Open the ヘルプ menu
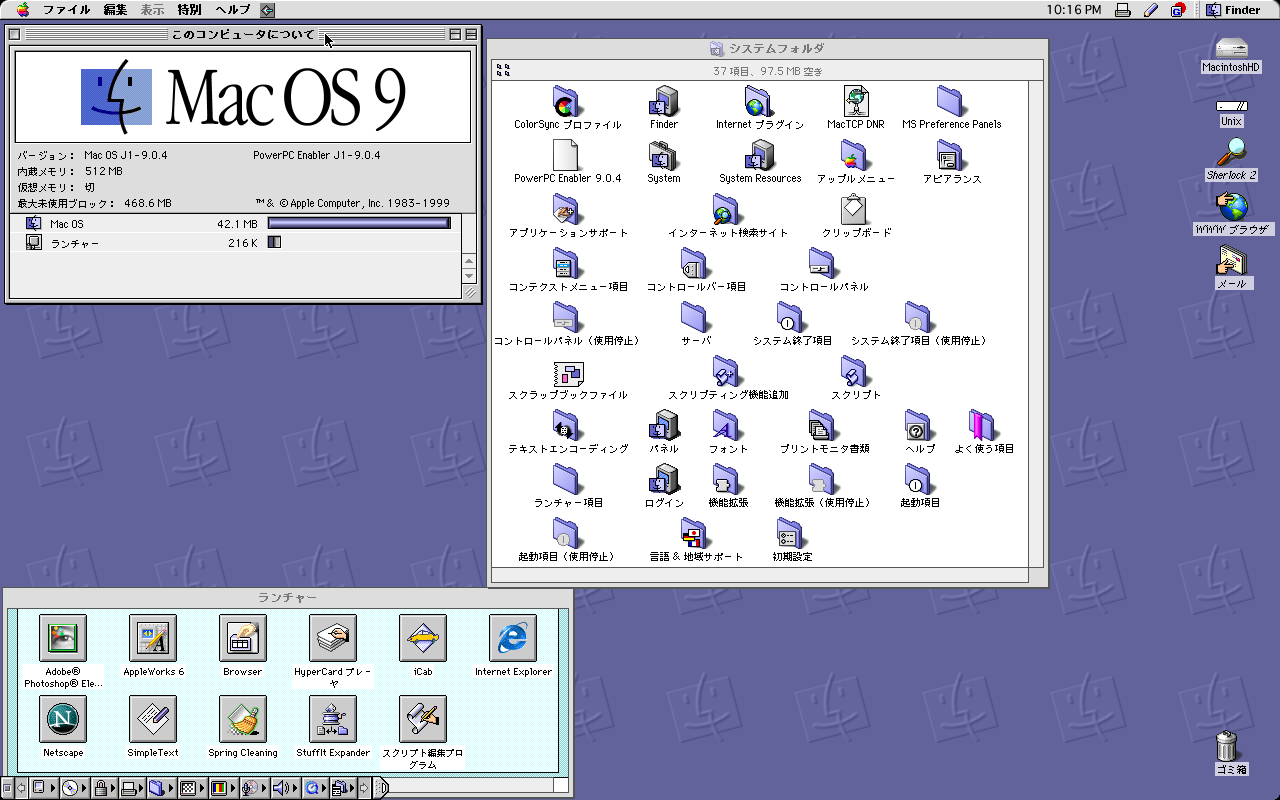Image resolution: width=1280 pixels, height=800 pixels. (233, 10)
